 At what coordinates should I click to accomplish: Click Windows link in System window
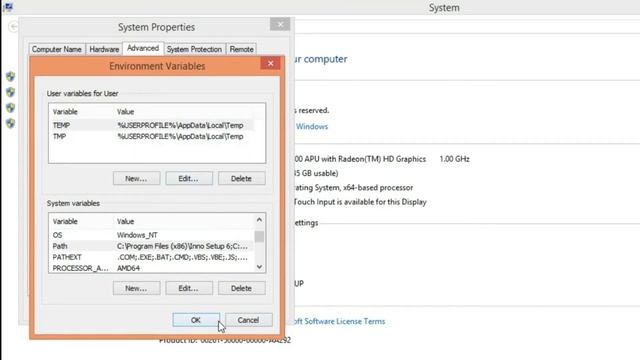tap(312, 127)
